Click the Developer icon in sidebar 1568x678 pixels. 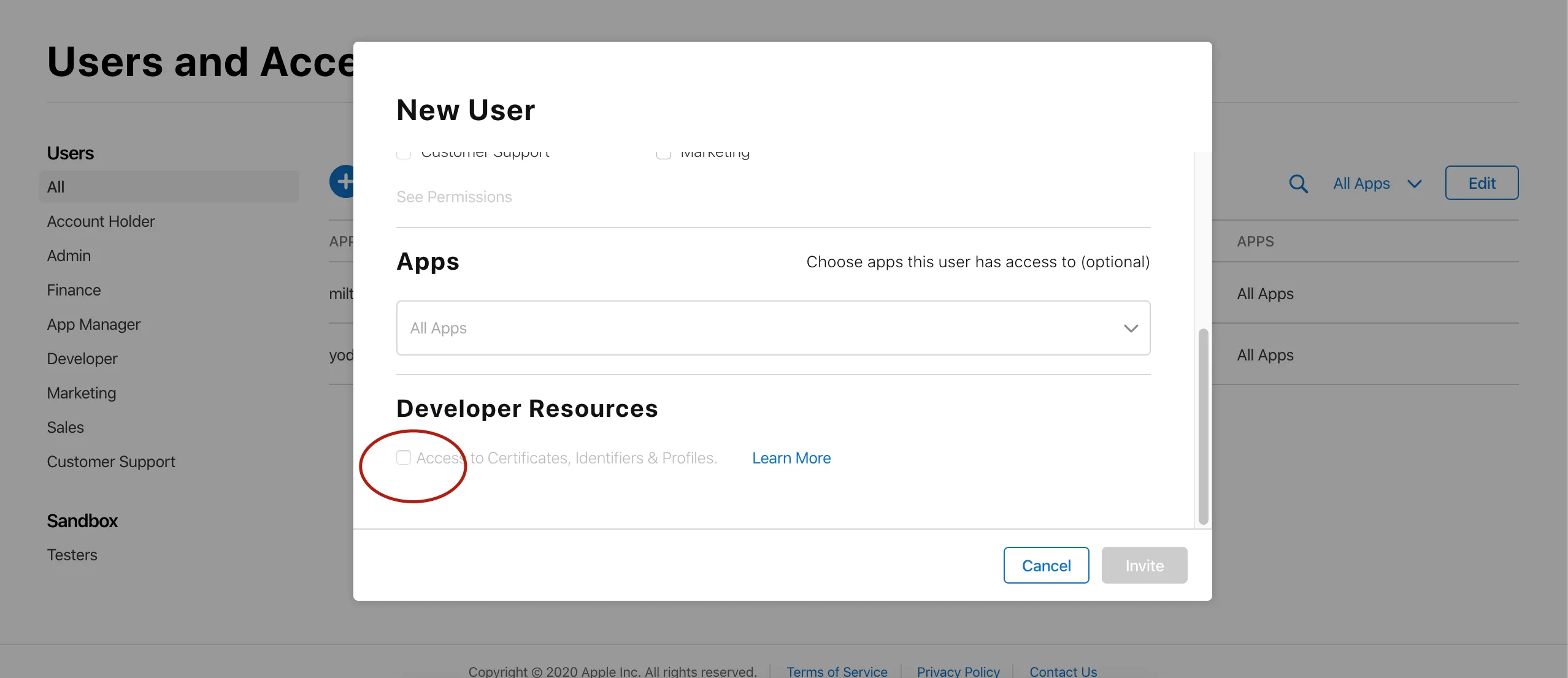[x=82, y=358]
